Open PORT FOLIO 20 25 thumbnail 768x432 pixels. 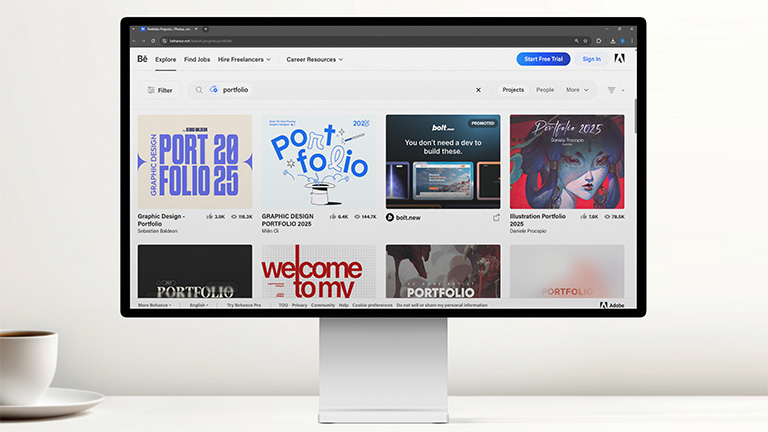(x=195, y=162)
